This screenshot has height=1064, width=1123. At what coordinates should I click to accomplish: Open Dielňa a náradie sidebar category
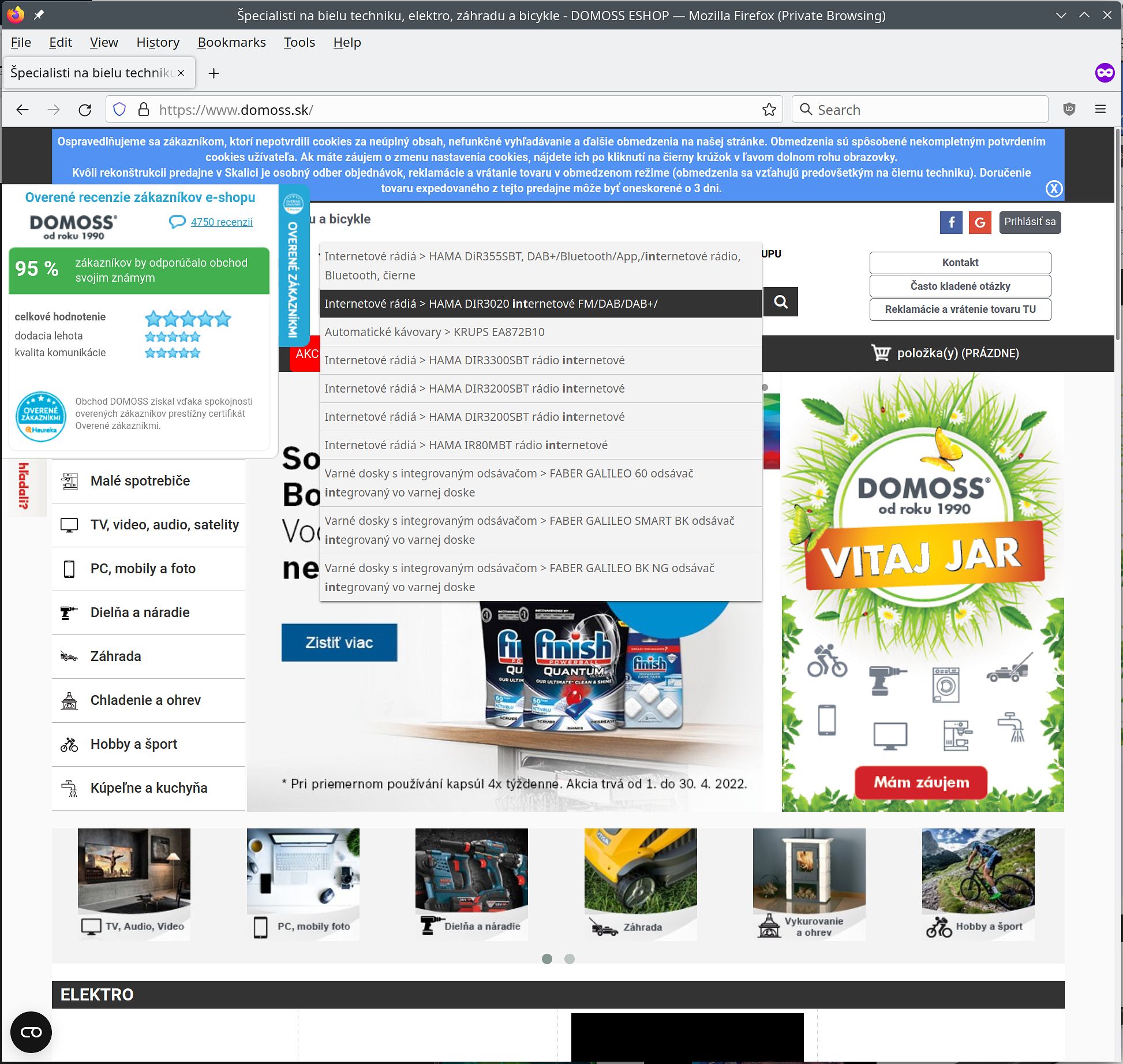point(148,613)
